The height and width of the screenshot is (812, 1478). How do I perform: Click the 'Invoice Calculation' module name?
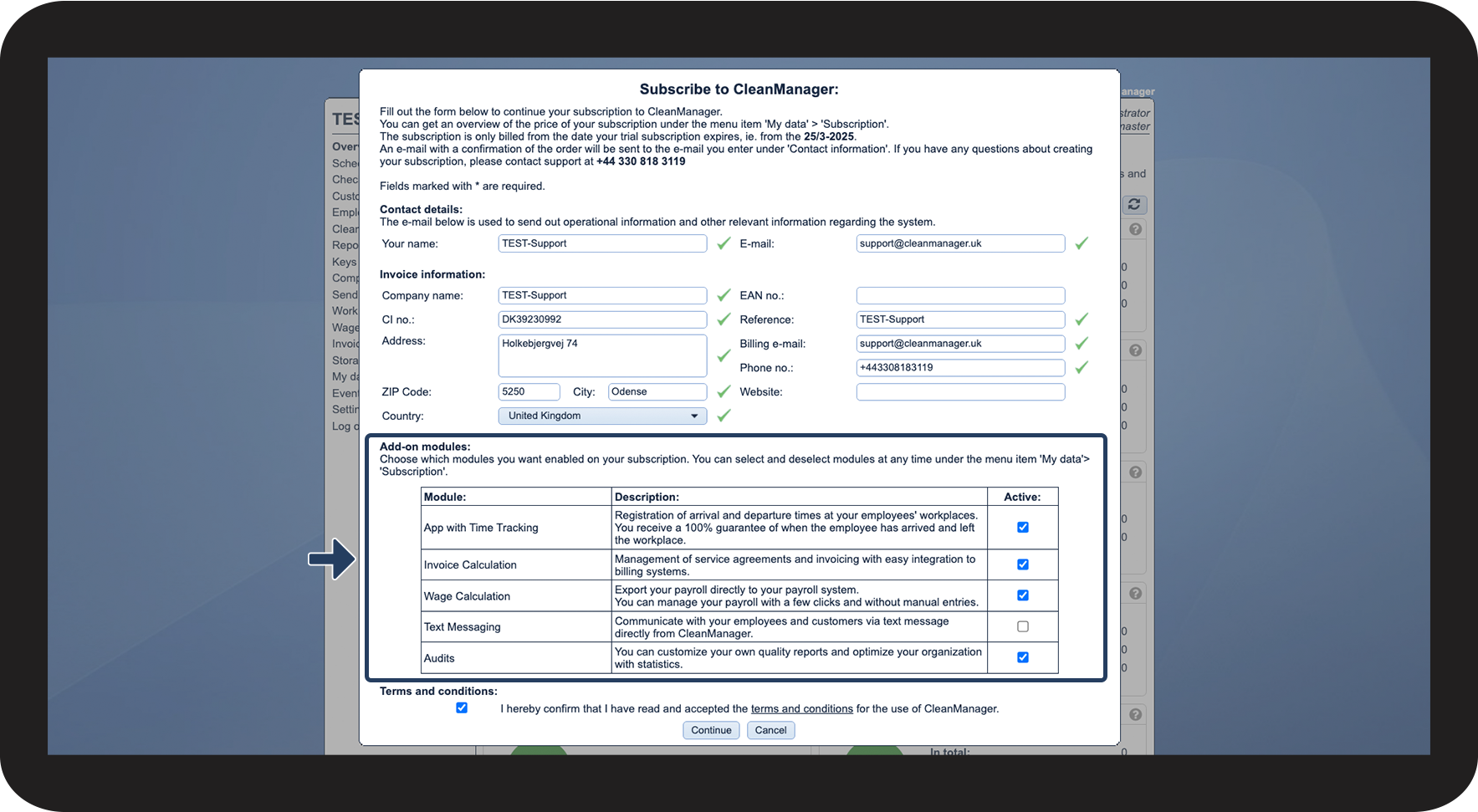[470, 564]
